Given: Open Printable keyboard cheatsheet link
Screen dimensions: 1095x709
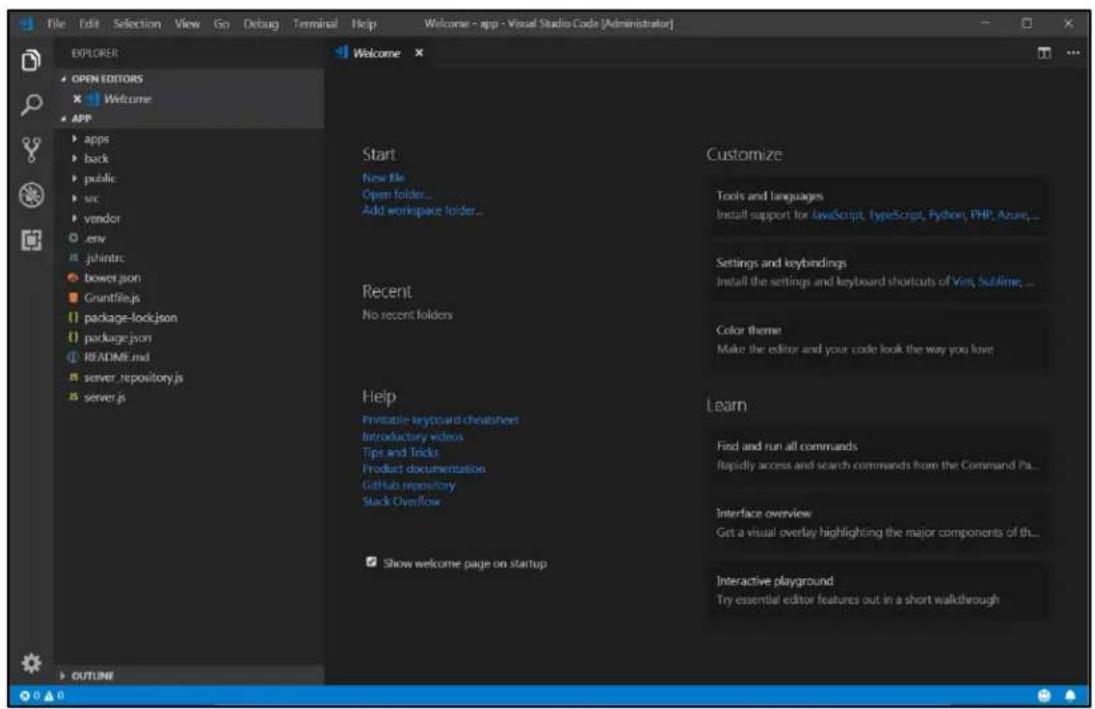Looking at the screenshot, I should 440,420.
